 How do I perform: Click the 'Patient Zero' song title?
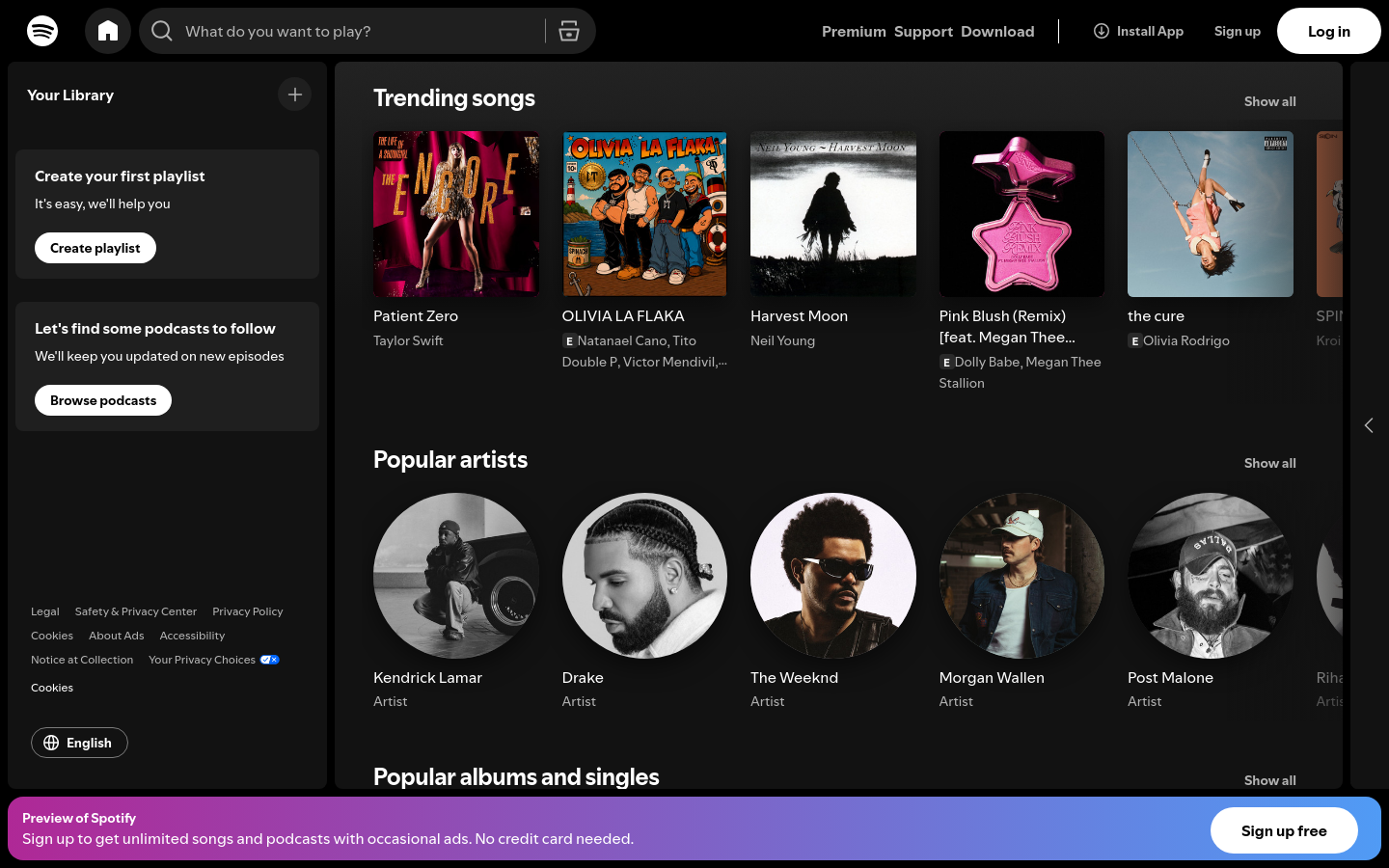pyautogui.click(x=416, y=316)
